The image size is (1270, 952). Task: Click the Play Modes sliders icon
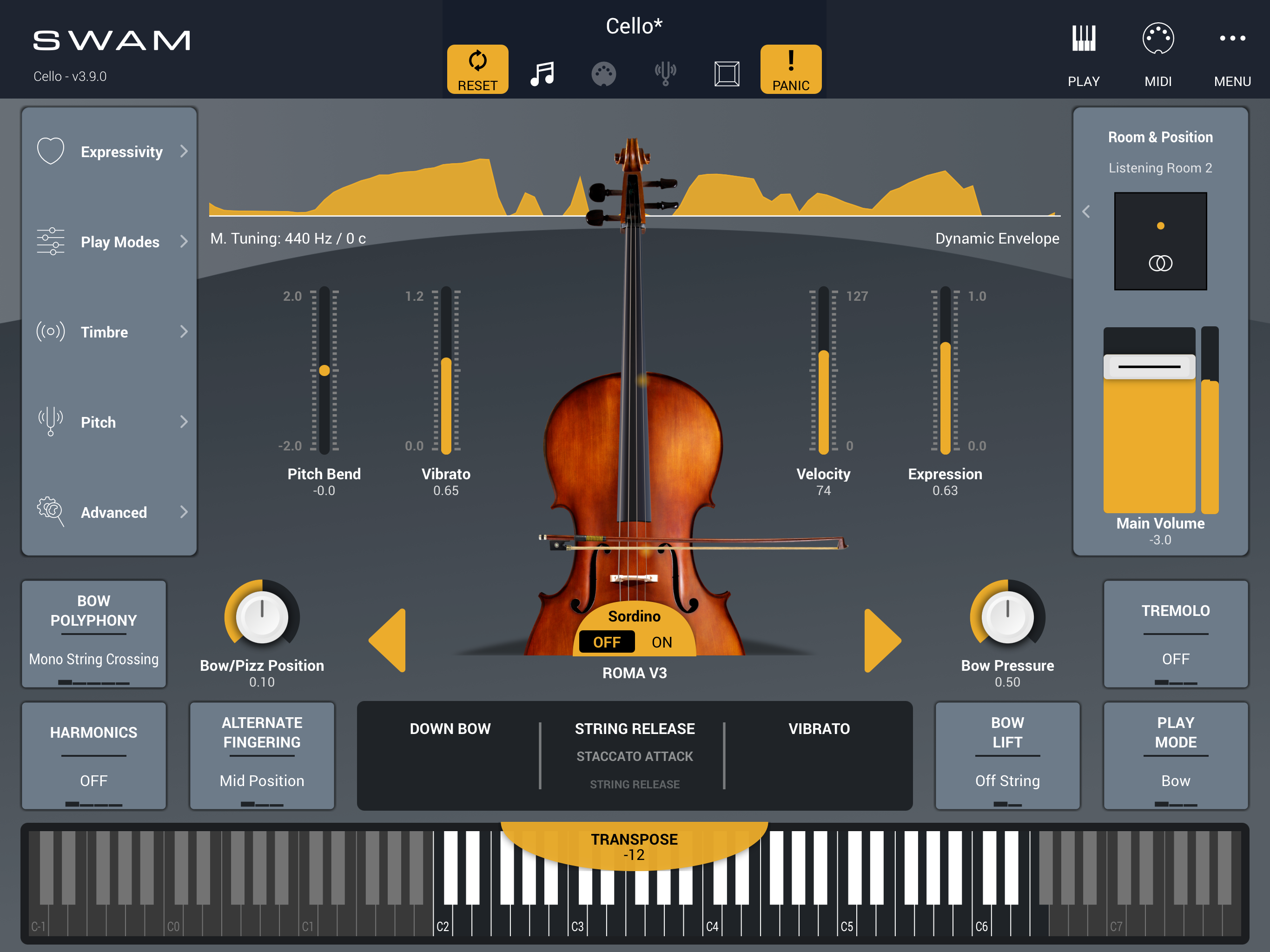click(51, 241)
